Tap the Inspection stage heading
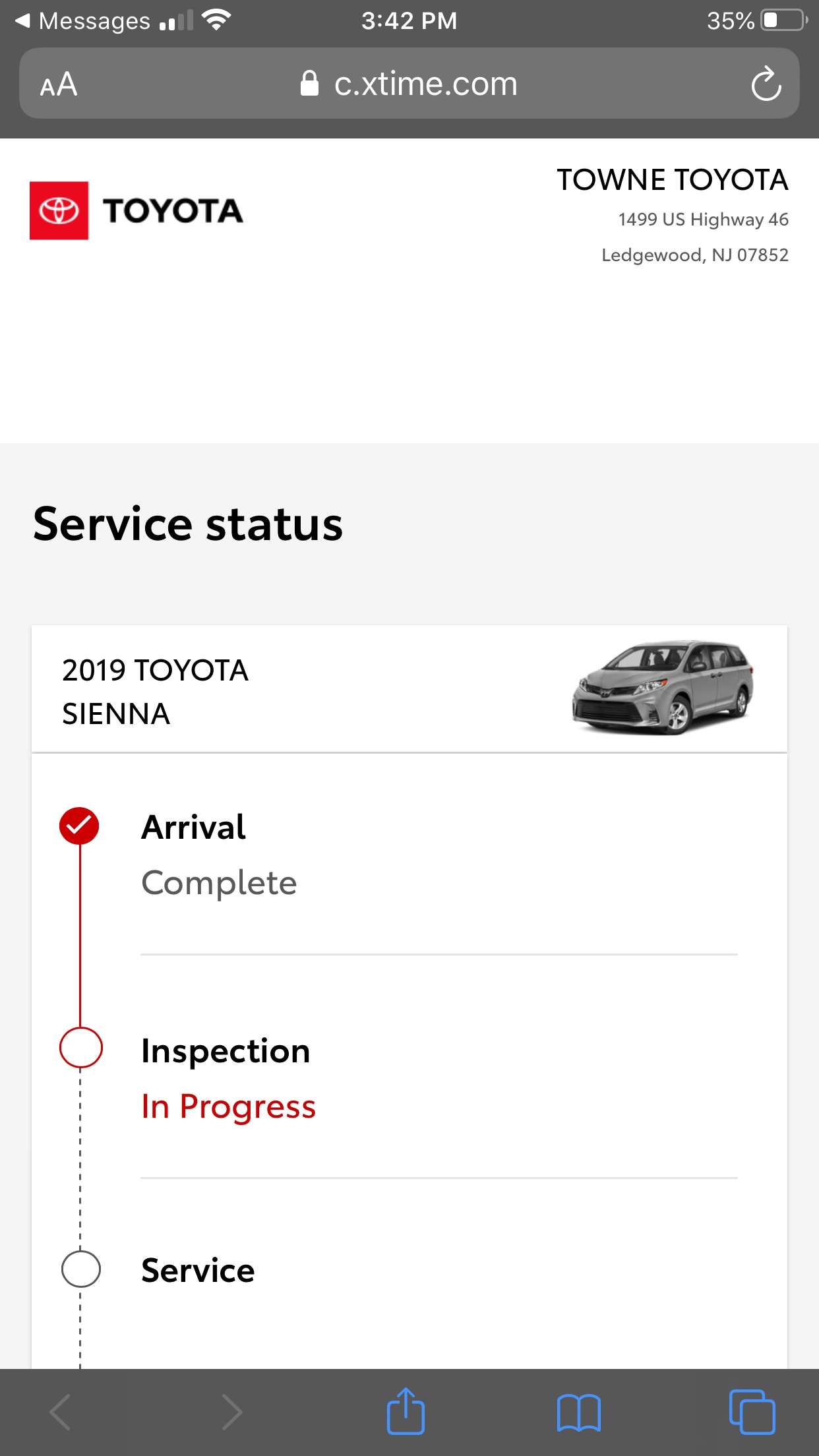The width and height of the screenshot is (819, 1456). tap(226, 1051)
